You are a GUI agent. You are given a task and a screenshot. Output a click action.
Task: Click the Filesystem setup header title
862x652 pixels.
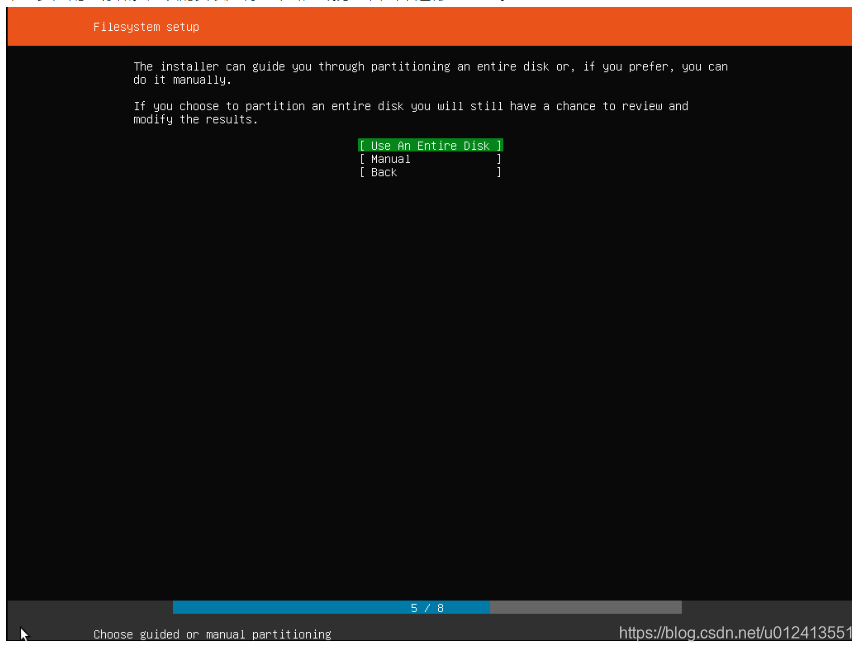[x=146, y=27]
